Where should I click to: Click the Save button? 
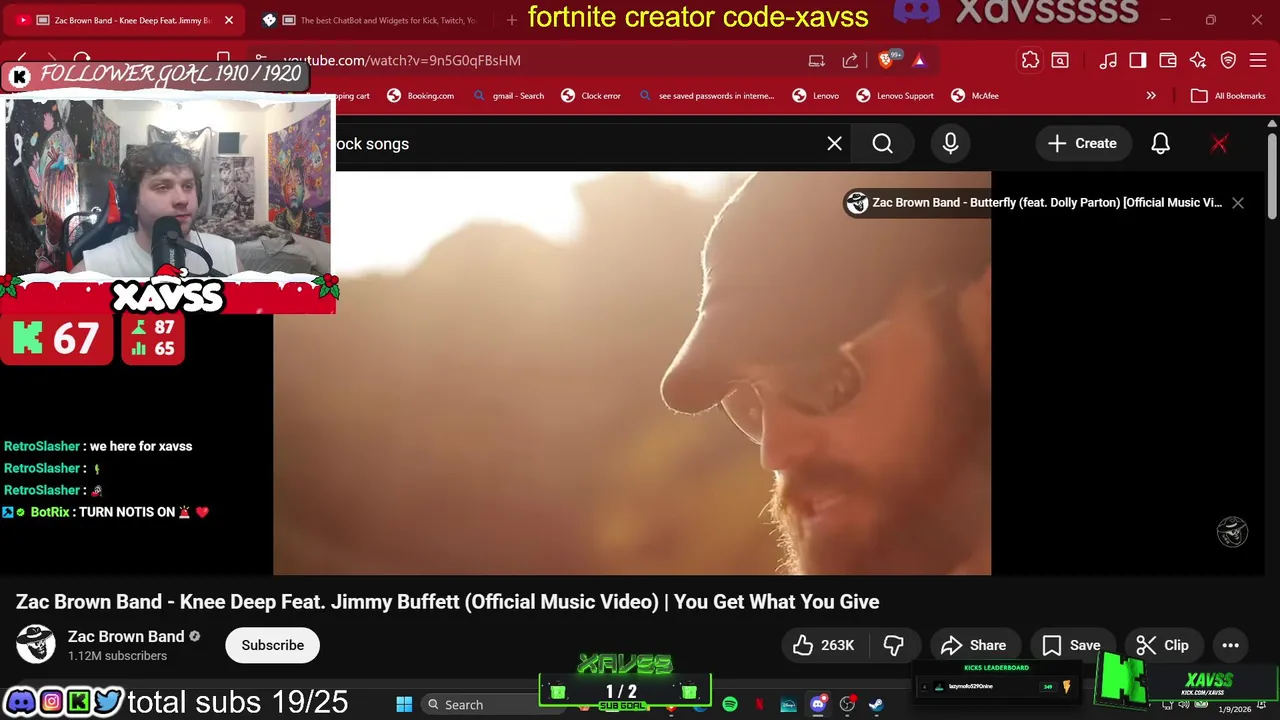point(1071,645)
